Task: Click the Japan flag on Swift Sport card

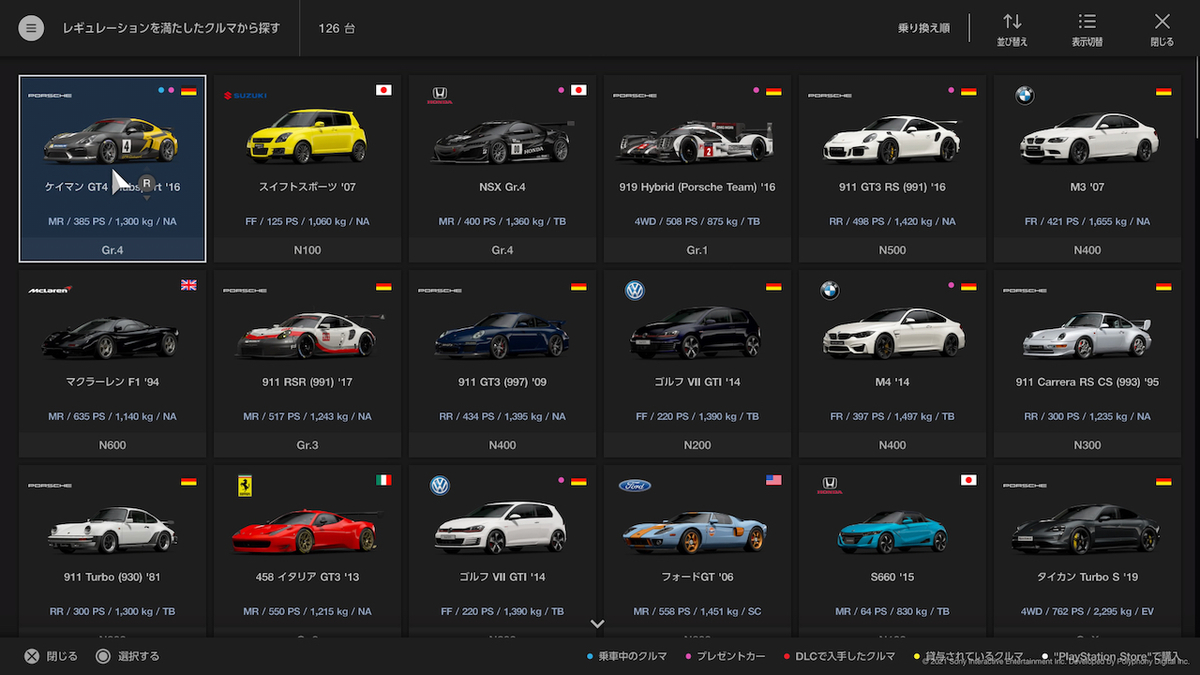Action: (x=383, y=90)
